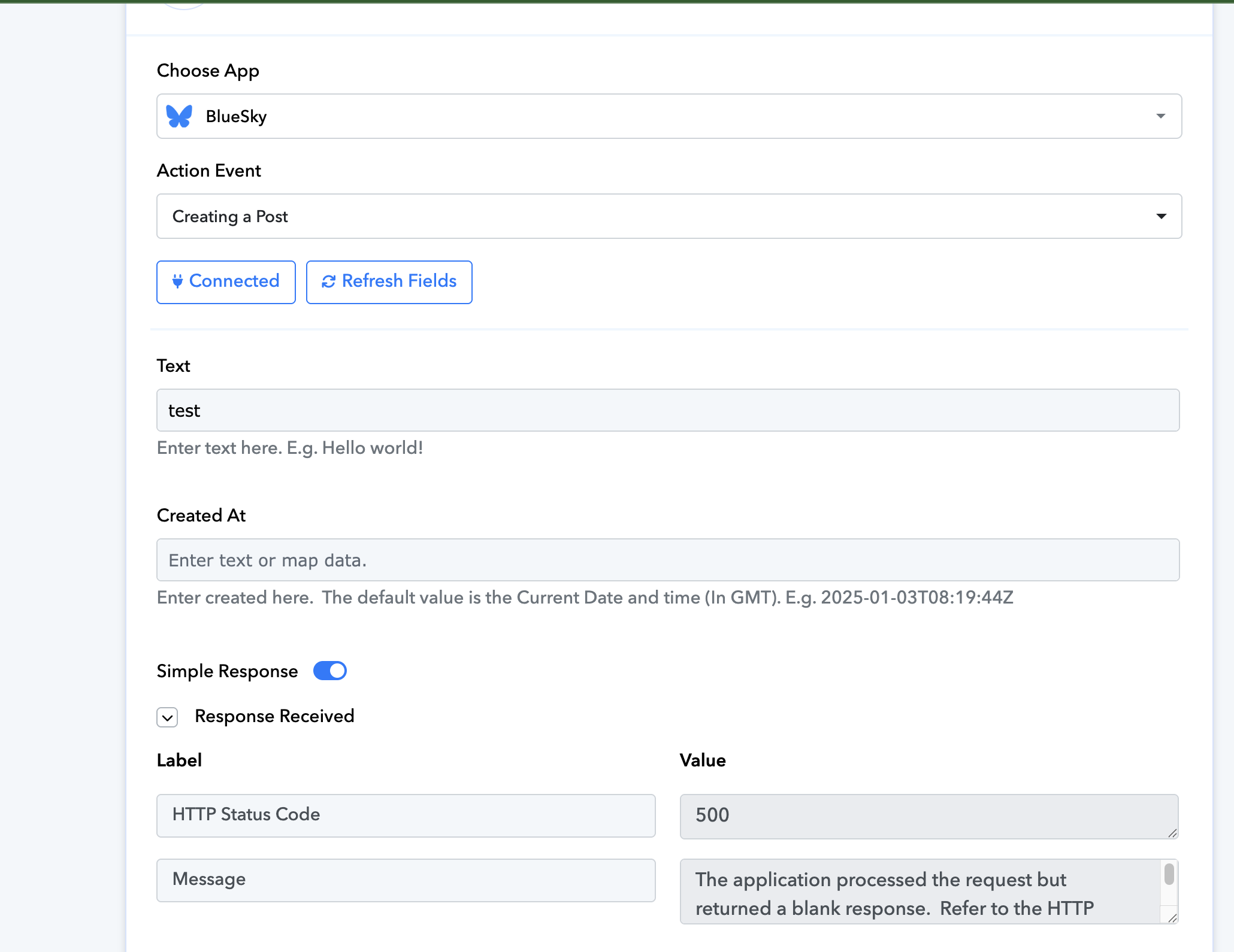Click the Action Event heading

(209, 171)
